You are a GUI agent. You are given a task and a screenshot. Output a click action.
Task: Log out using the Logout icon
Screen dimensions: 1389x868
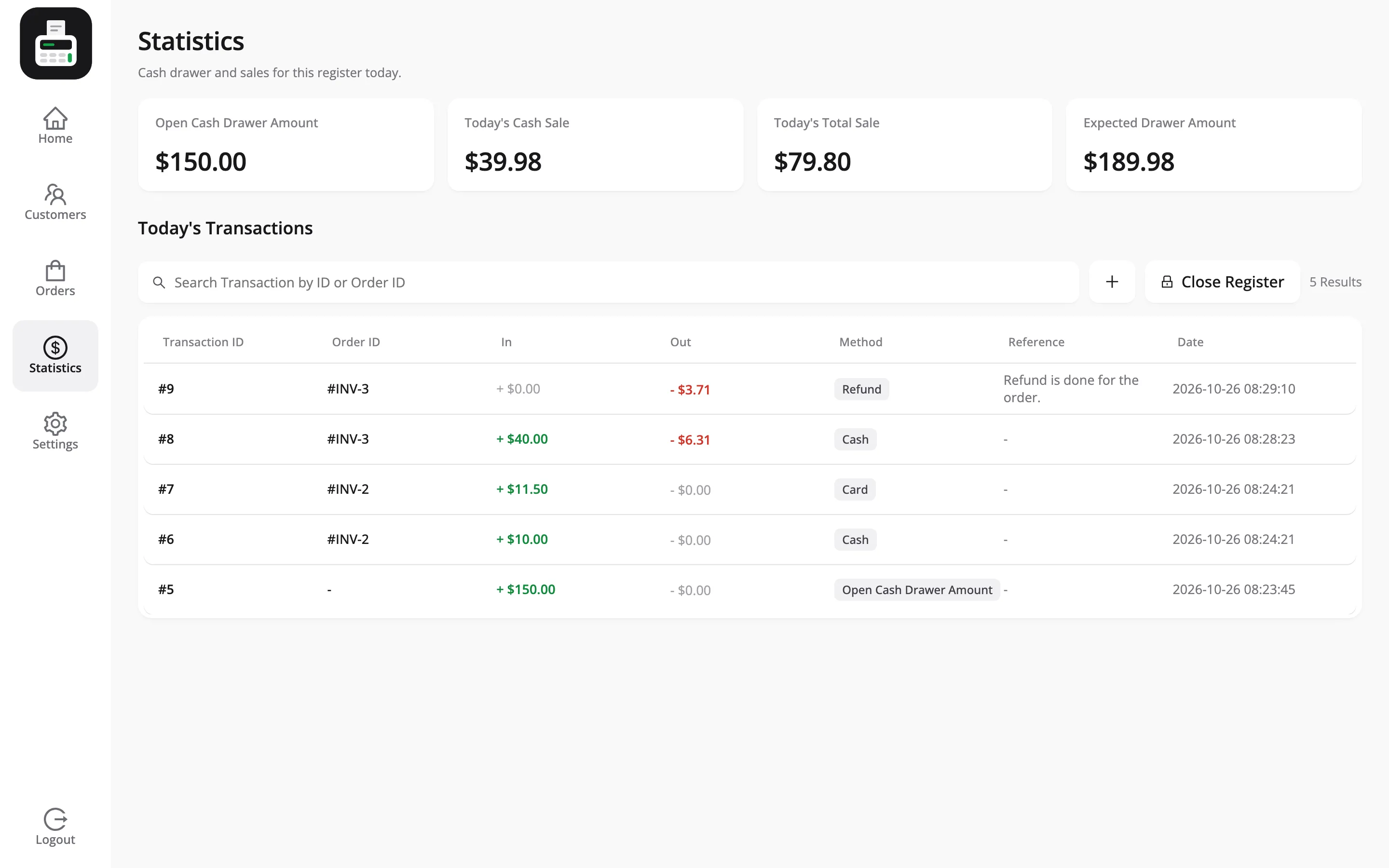(x=55, y=827)
